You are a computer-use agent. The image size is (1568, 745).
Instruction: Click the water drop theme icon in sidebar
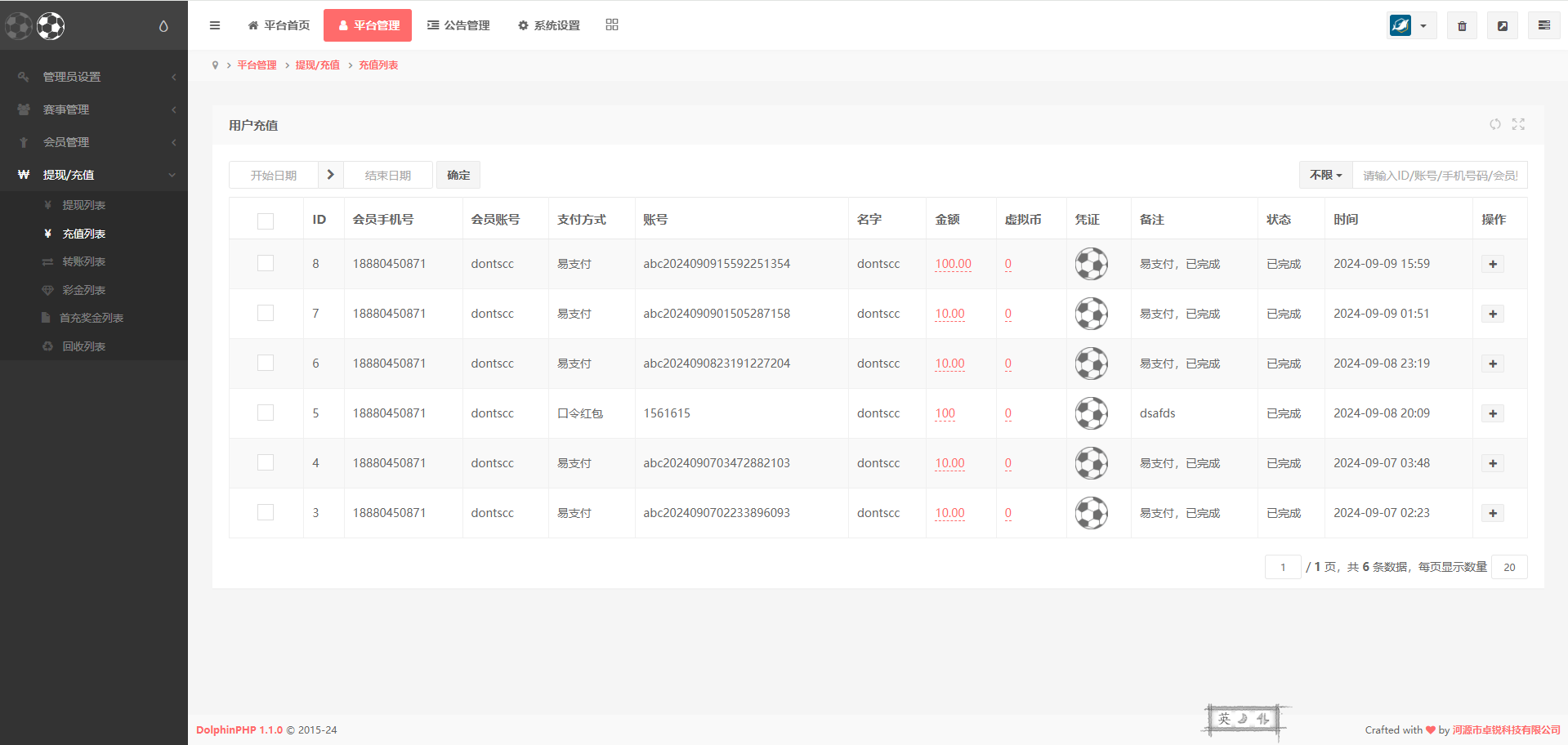tap(163, 26)
